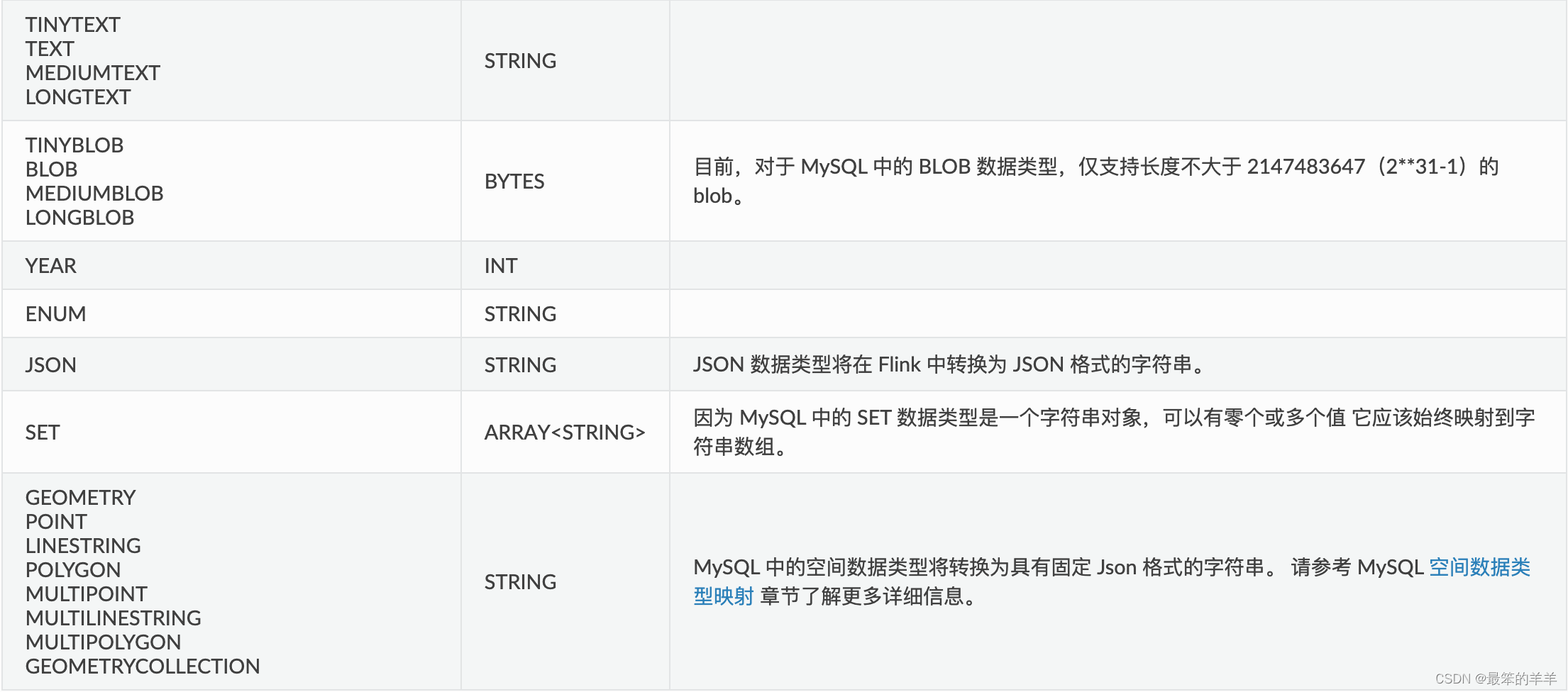Click the ENUM type cell
1568x692 pixels.
[55, 314]
